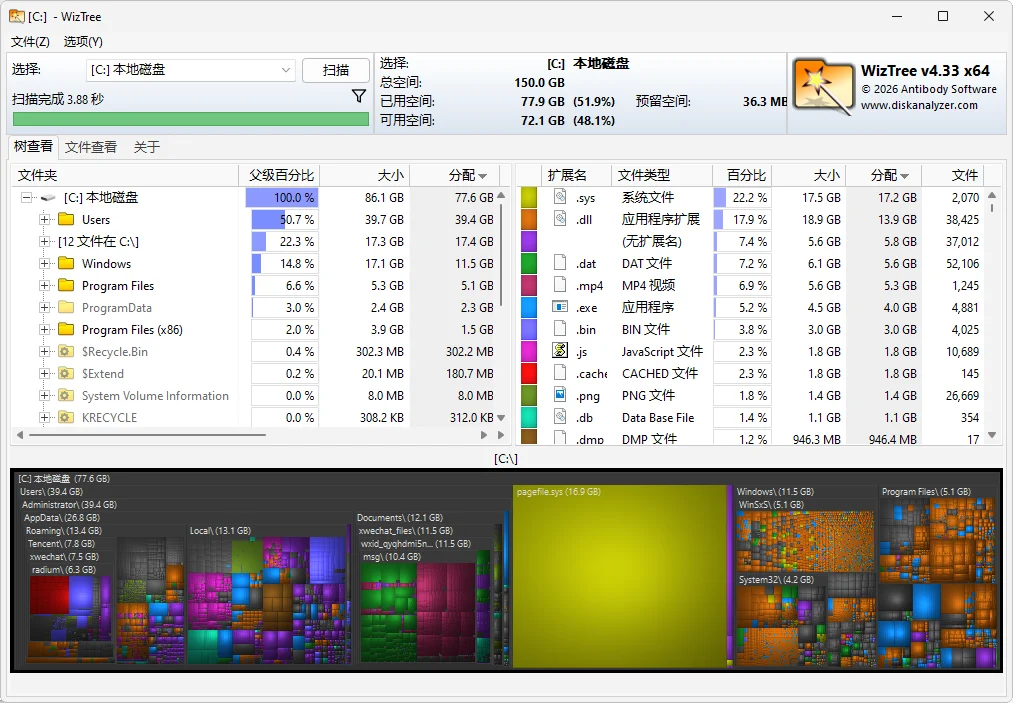Image resolution: width=1013 pixels, height=703 pixels.
Task: Click the .cache file type icon
Action: [x=560, y=372]
